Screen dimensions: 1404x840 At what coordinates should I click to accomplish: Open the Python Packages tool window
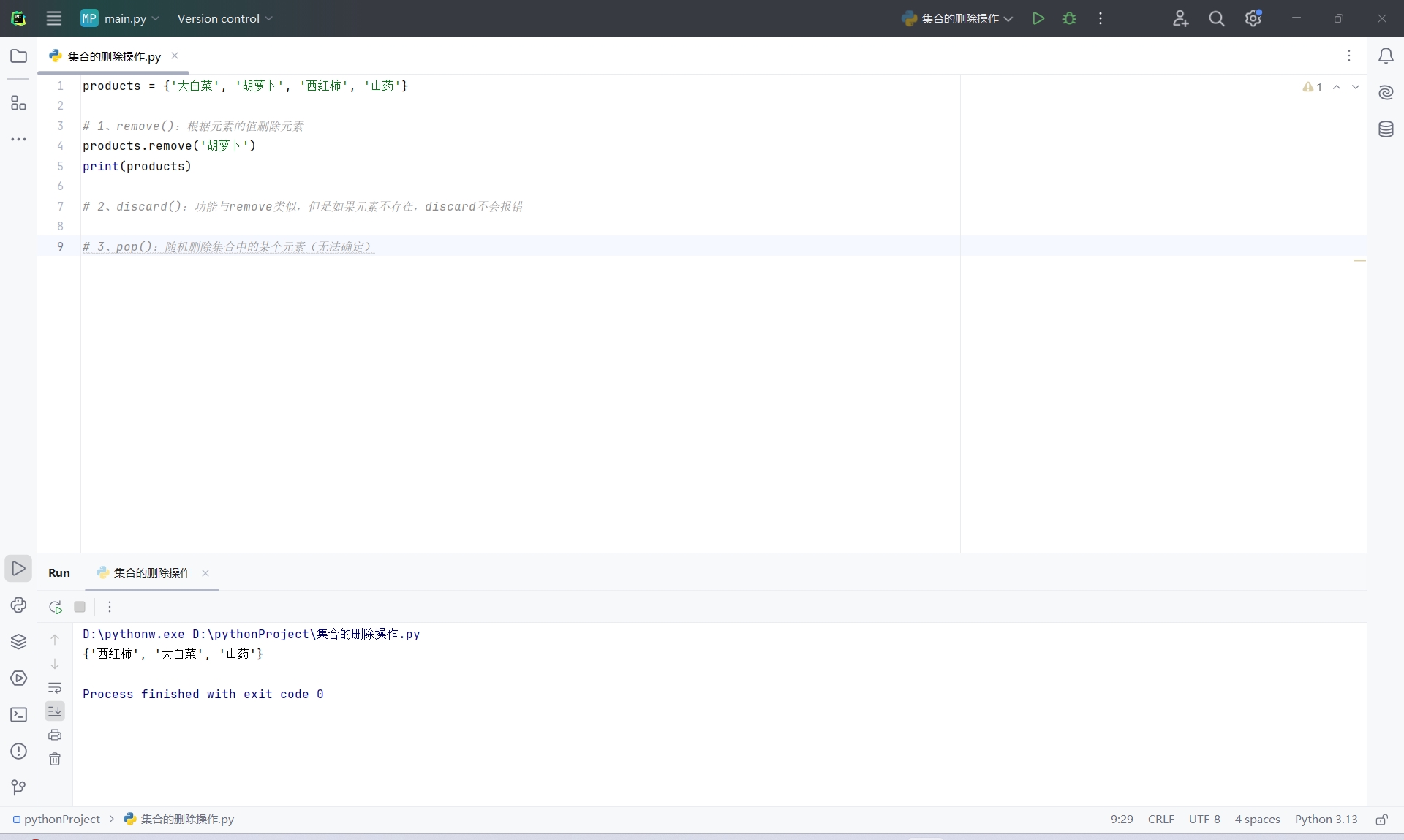pos(18,641)
